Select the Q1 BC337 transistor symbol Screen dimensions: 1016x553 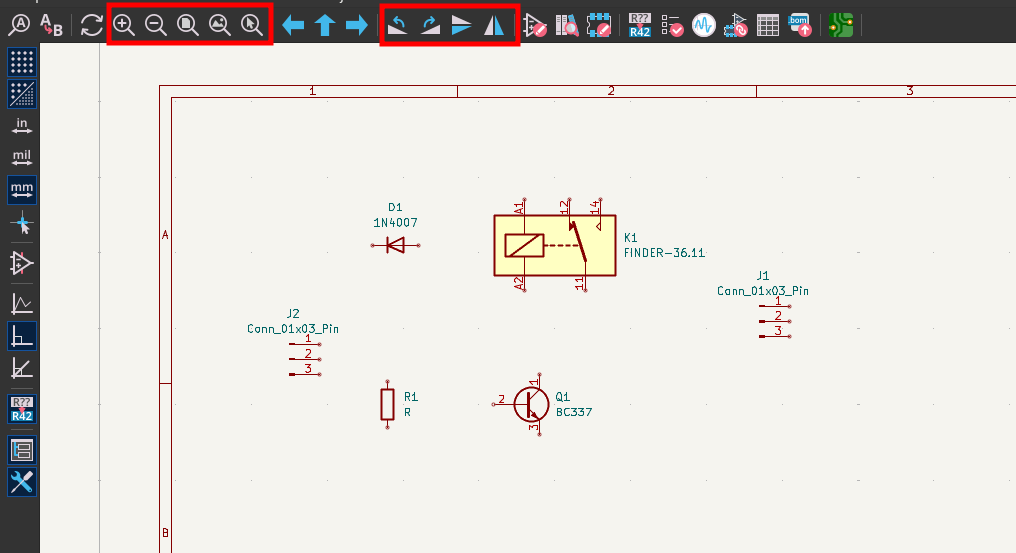529,404
